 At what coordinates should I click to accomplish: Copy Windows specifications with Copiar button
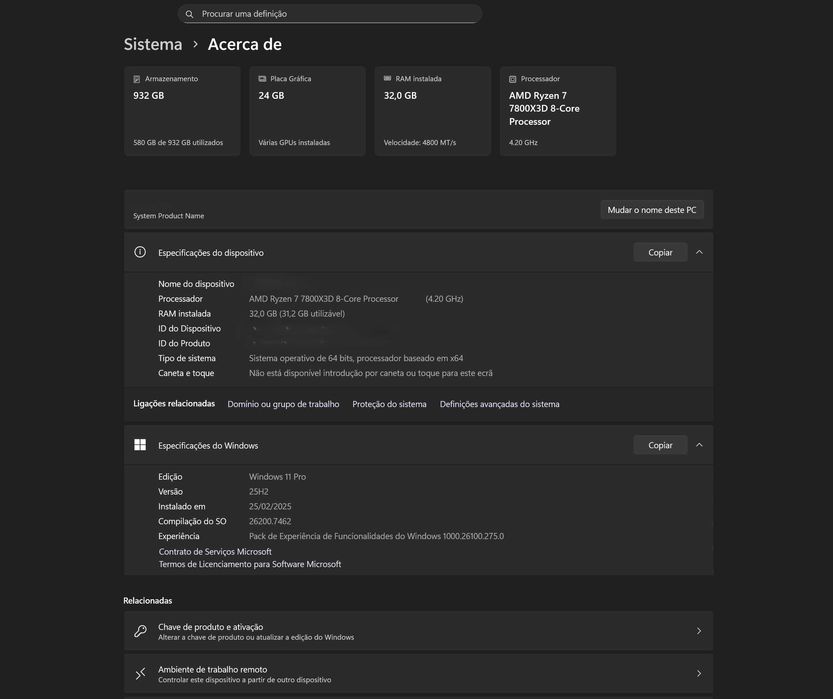click(x=660, y=445)
